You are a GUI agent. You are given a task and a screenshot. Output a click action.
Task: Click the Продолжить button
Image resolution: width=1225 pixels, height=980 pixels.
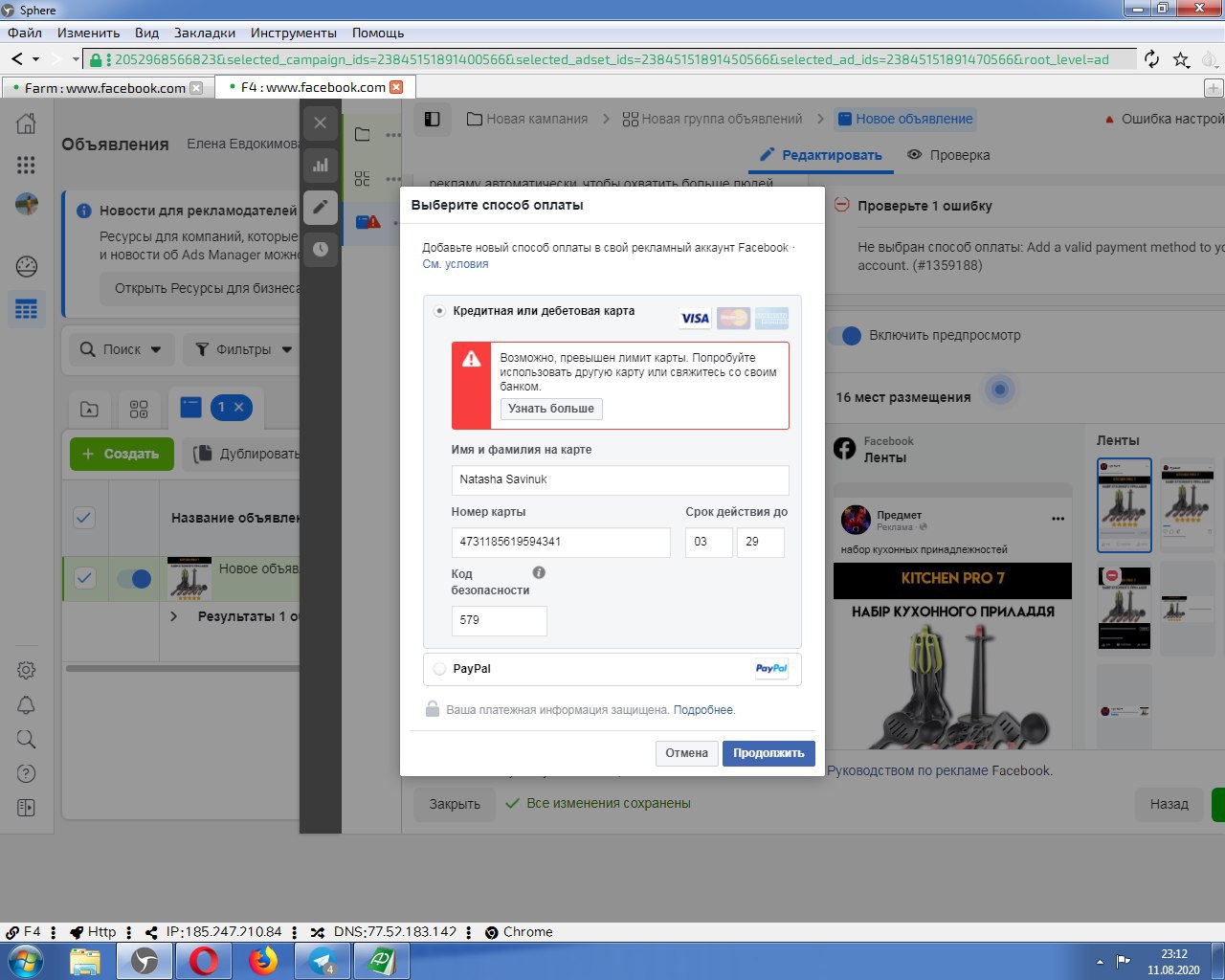[x=768, y=753]
